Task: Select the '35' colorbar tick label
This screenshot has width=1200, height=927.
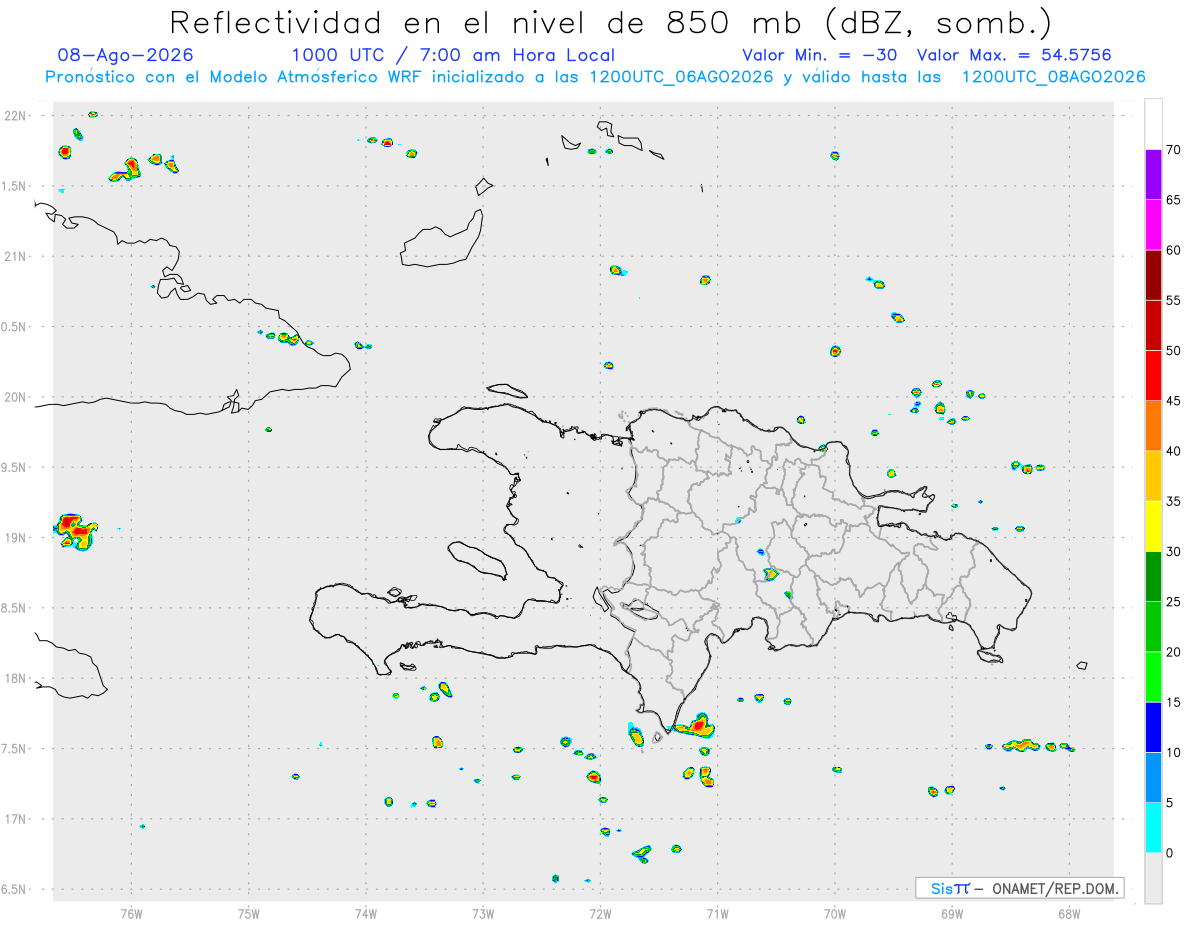Action: tap(1173, 501)
